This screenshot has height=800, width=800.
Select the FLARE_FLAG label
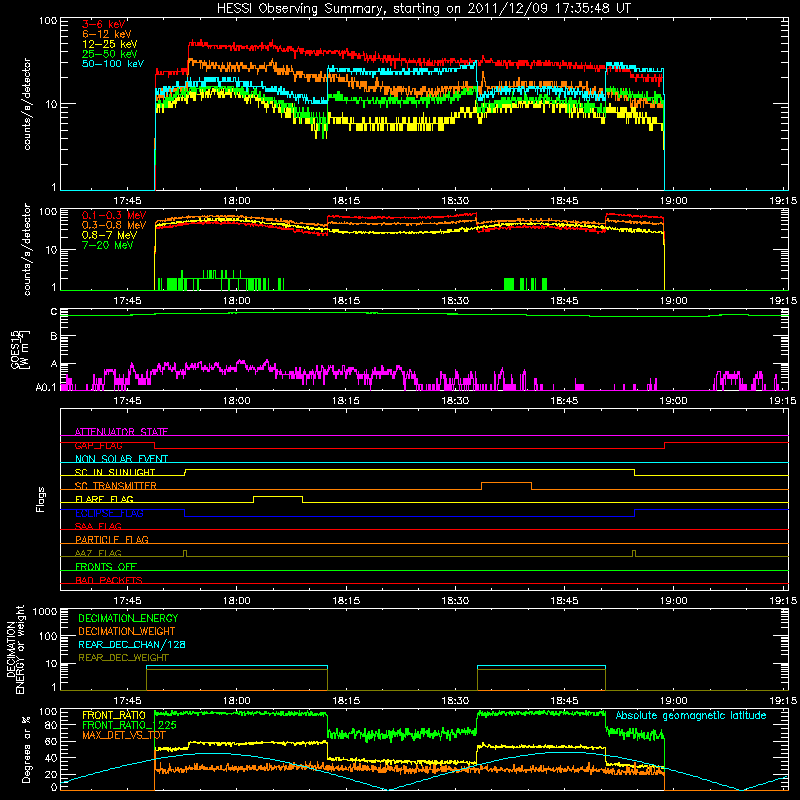pos(104,499)
